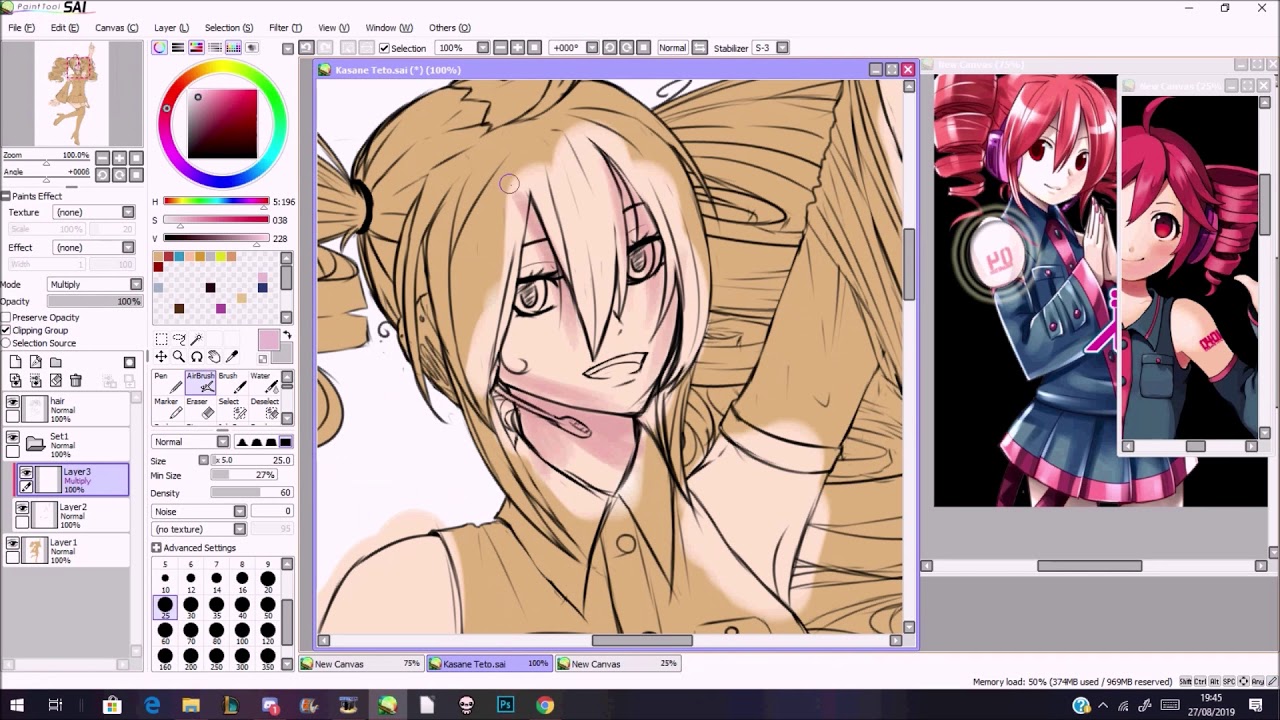
Task: Hide Layer1 with its eye icon
Action: click(x=13, y=543)
